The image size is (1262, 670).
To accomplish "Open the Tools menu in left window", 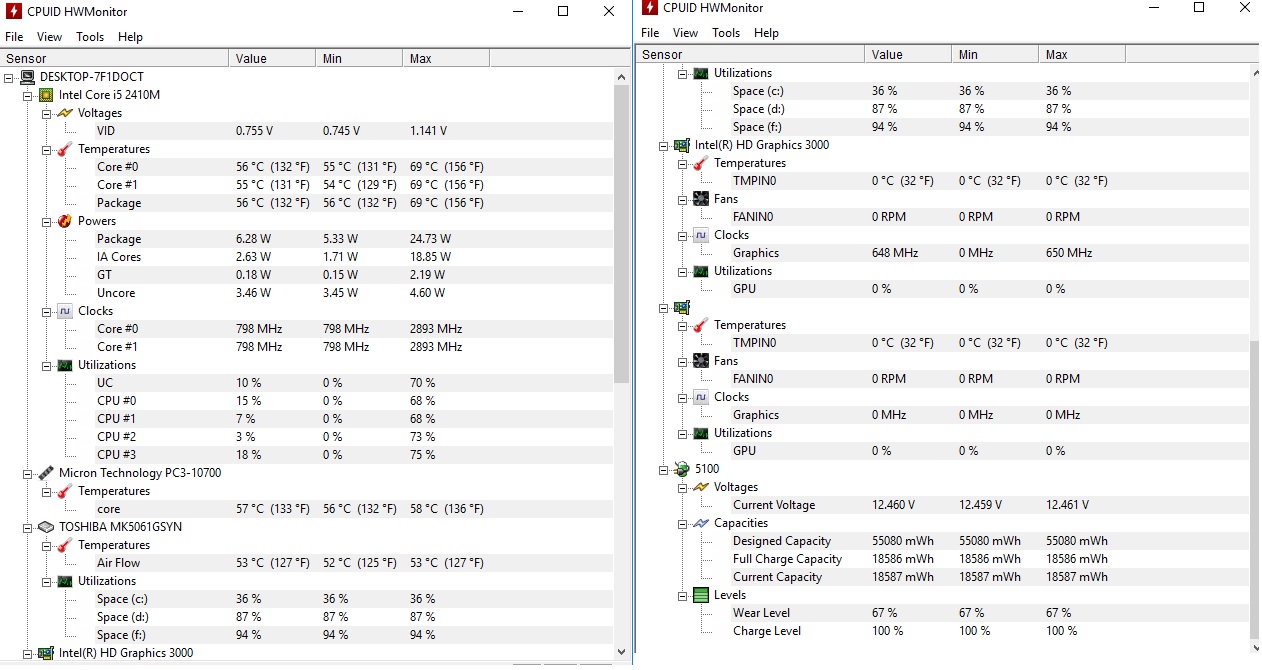I will [x=90, y=37].
